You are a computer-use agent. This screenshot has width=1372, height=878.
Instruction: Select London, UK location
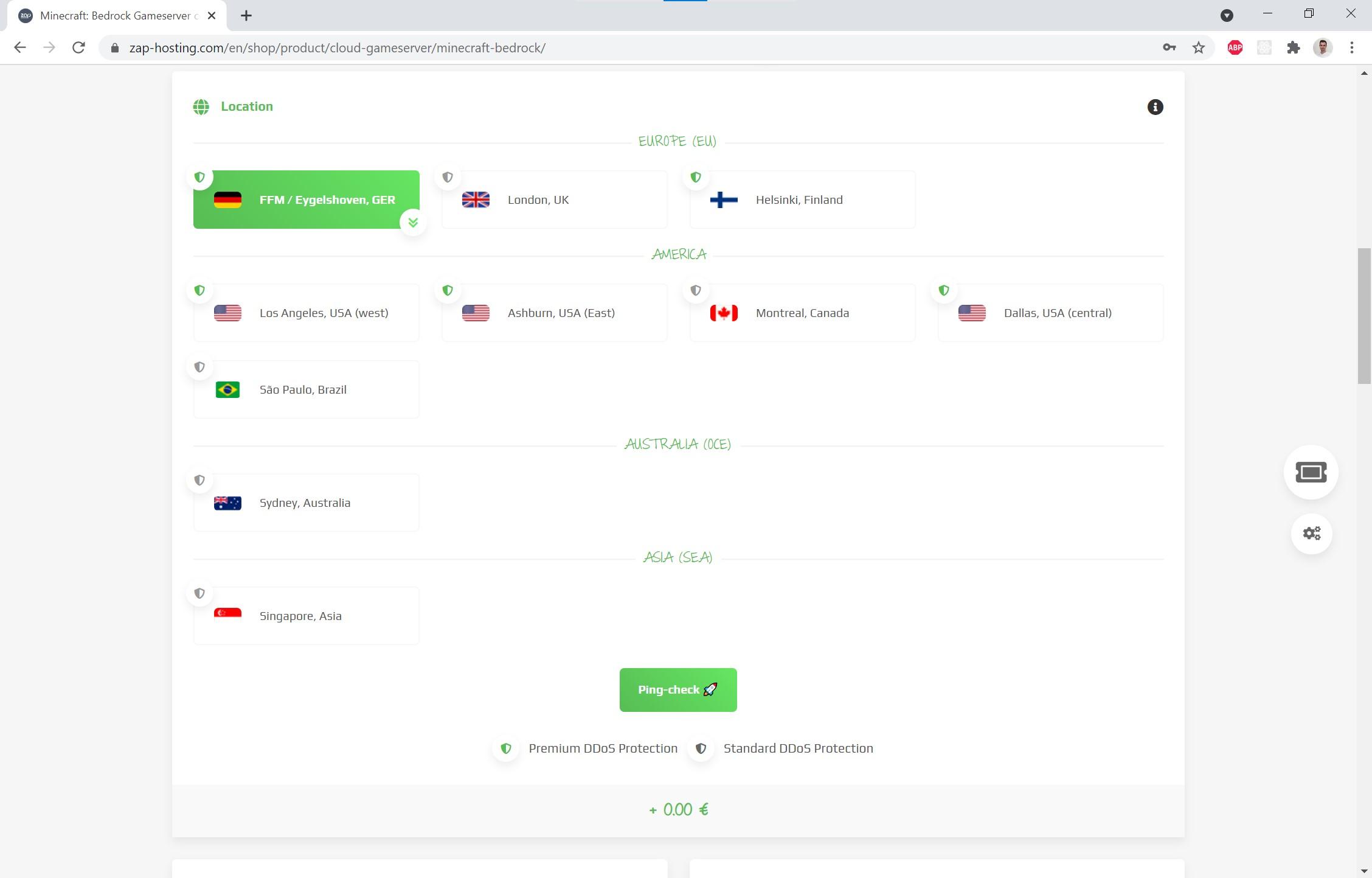pyautogui.click(x=555, y=200)
